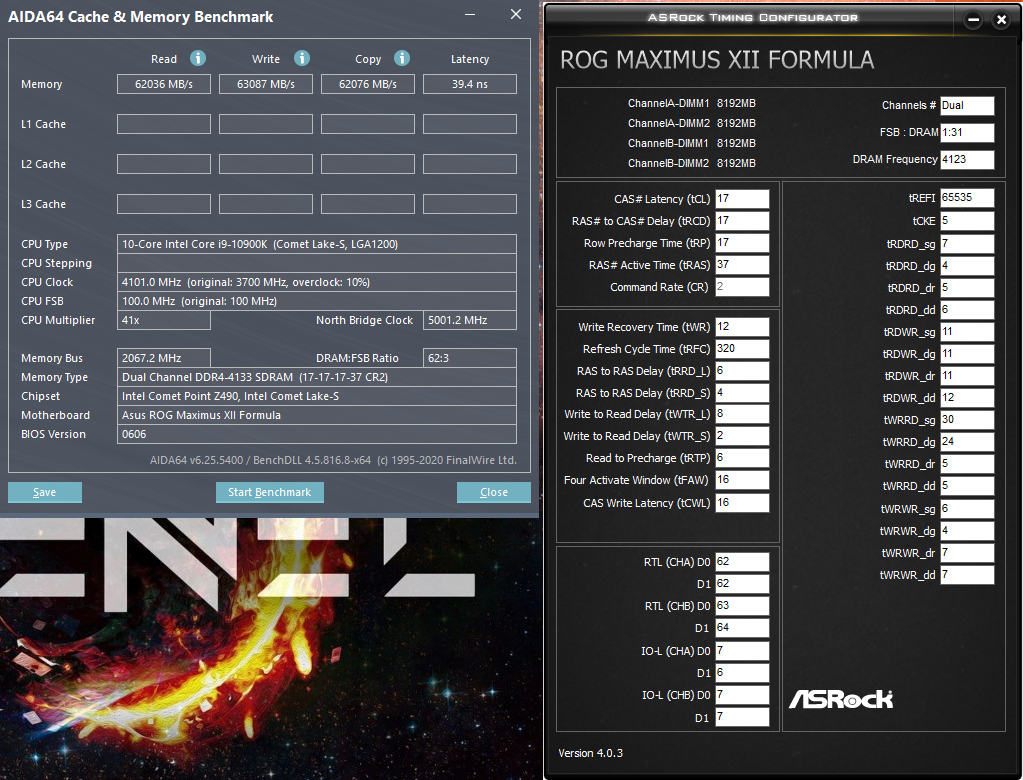This screenshot has height=780, width=1023.
Task: Click the CAS Write Latency (tCWL) field
Action: pyautogui.click(x=742, y=503)
